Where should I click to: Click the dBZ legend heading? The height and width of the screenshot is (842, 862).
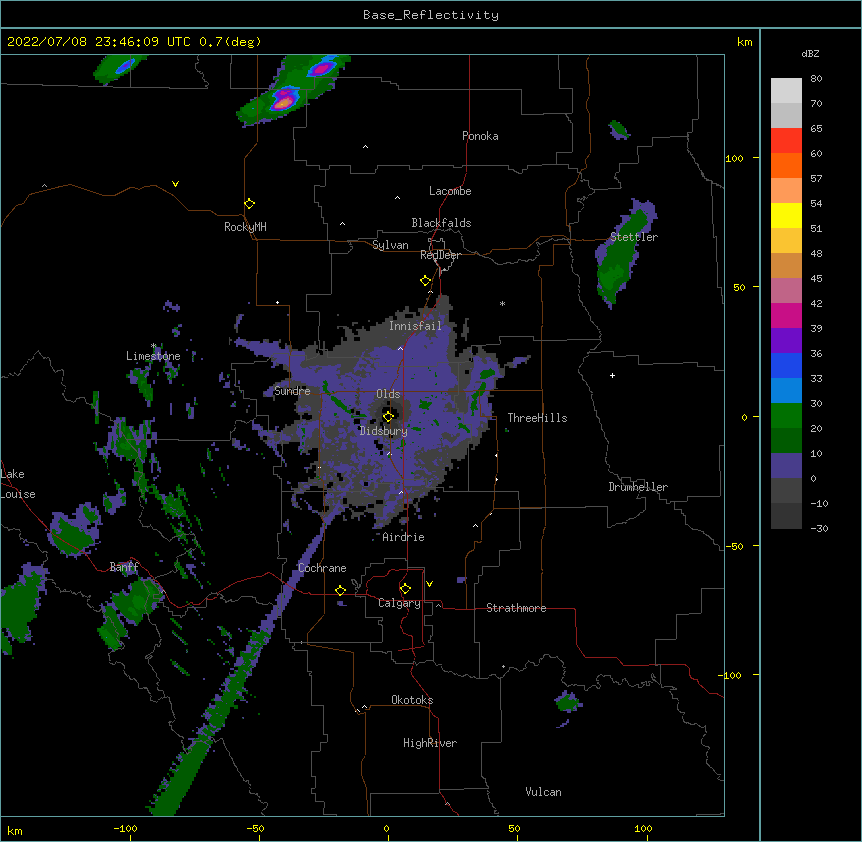(810, 53)
